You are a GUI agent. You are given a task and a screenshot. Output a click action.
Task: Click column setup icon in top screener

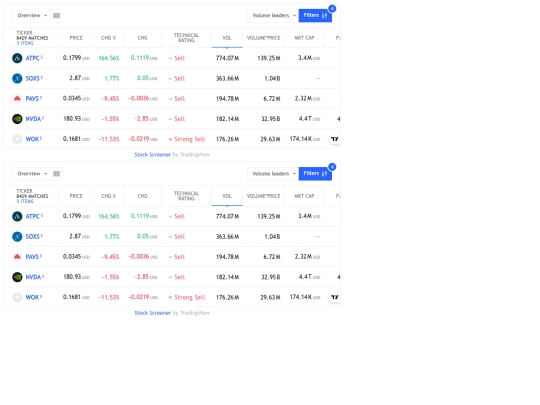point(56,15)
